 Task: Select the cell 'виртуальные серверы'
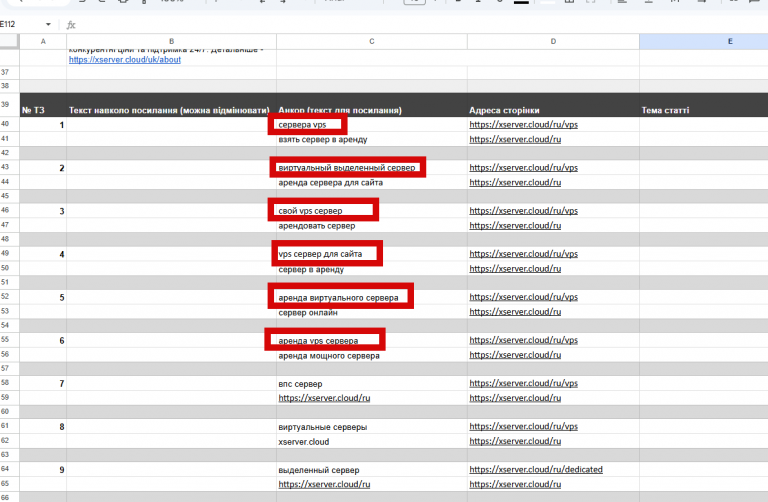372,427
